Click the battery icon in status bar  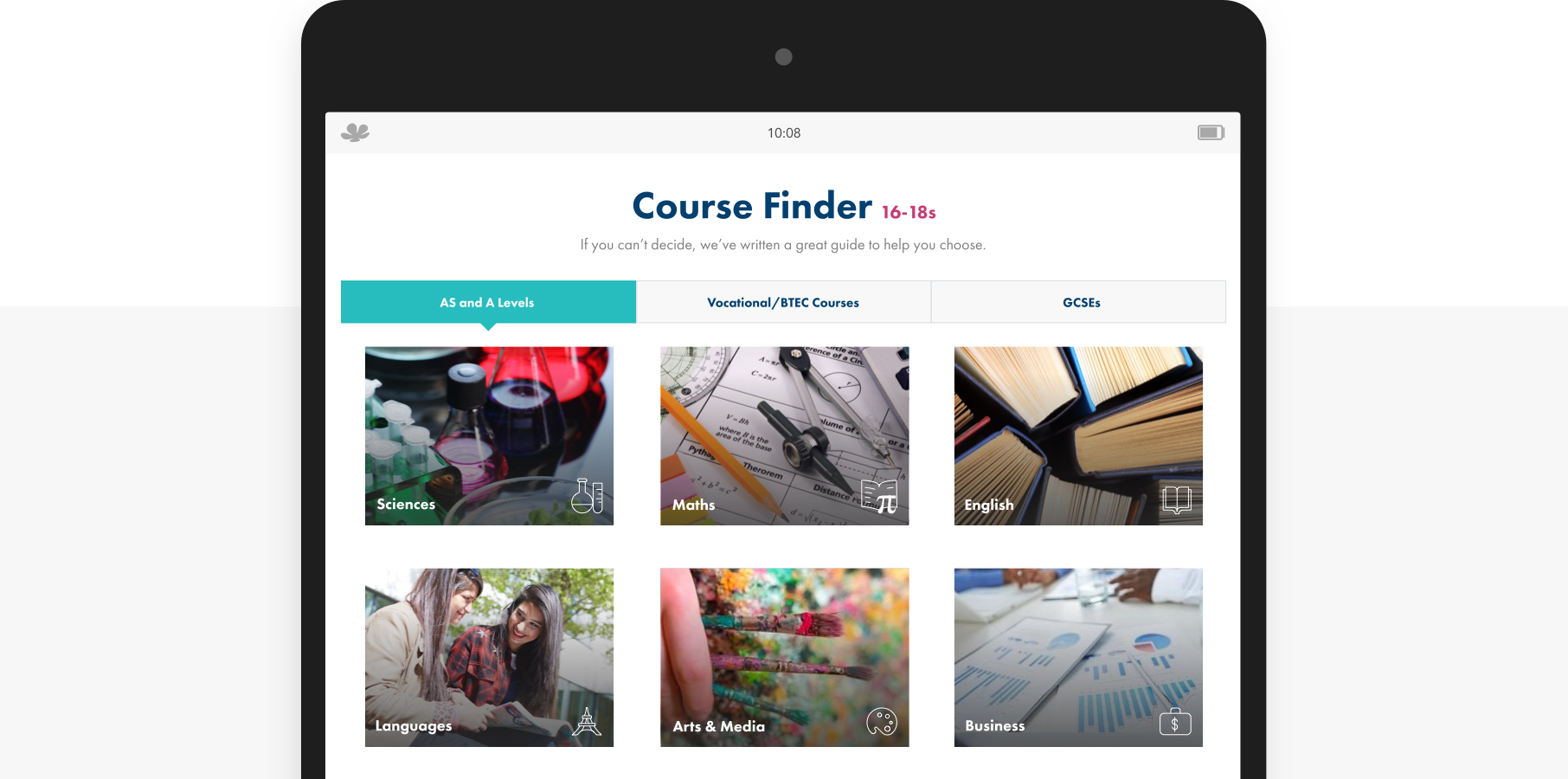(x=1211, y=132)
